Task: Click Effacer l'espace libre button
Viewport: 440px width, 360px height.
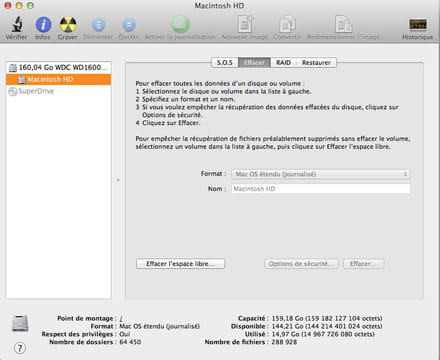Action: [180, 264]
